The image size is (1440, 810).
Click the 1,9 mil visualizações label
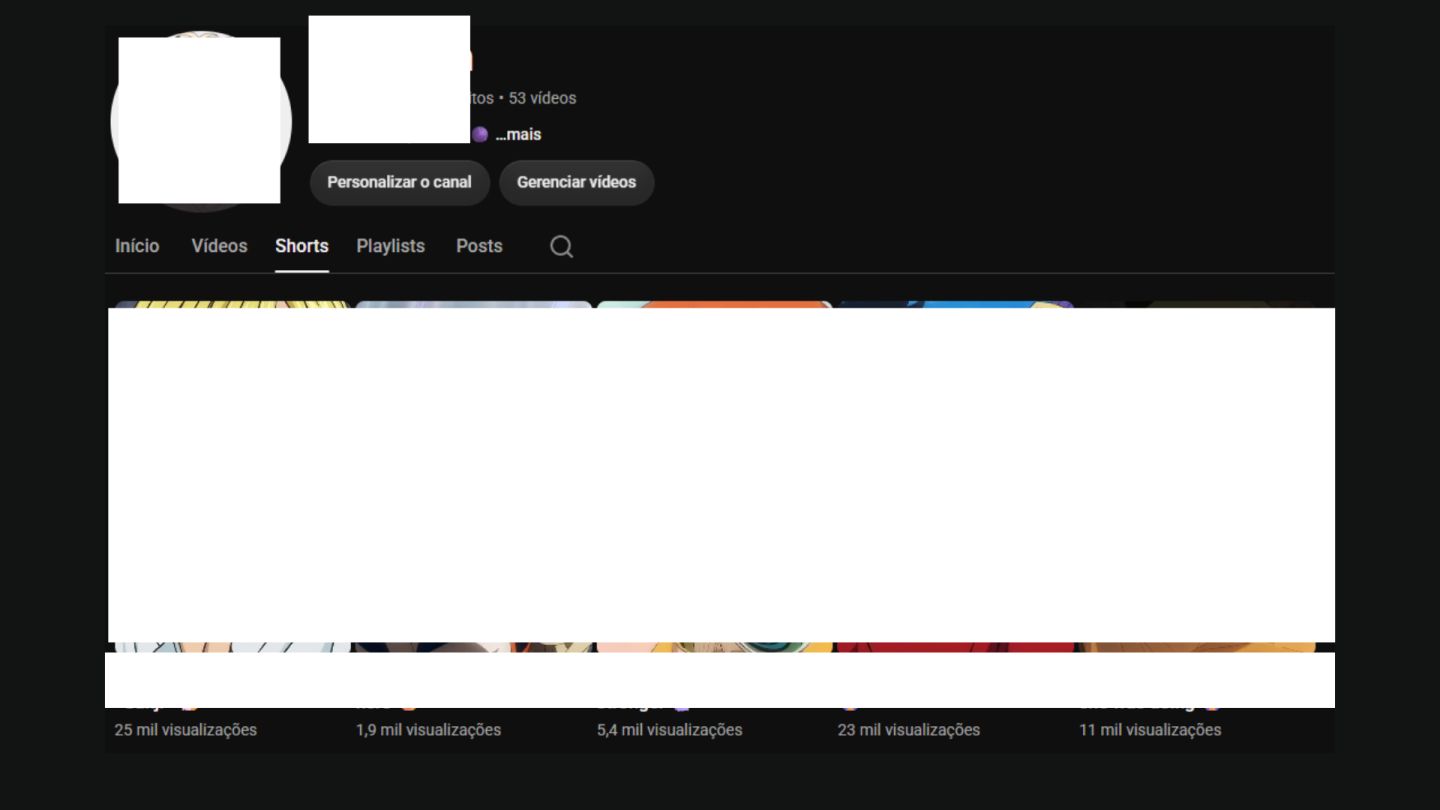coord(428,730)
